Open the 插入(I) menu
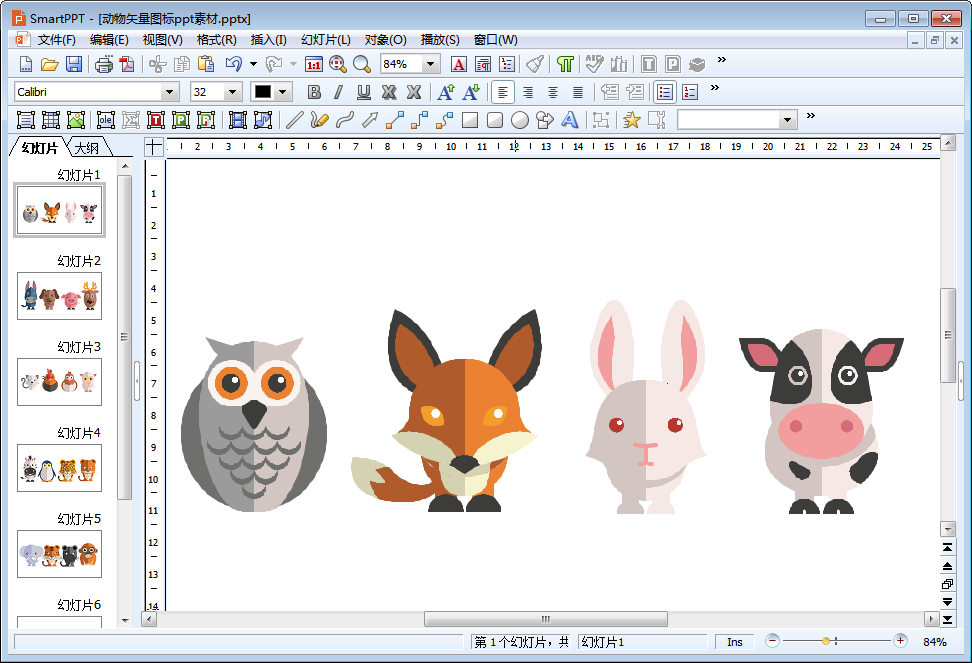This screenshot has height=663, width=972. click(x=268, y=40)
